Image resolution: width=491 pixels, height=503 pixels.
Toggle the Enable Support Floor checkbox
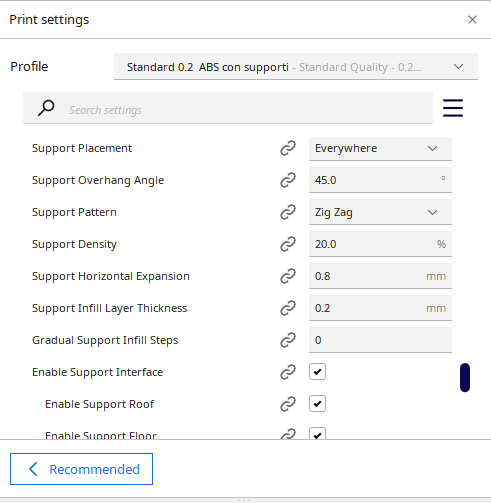[317, 434]
